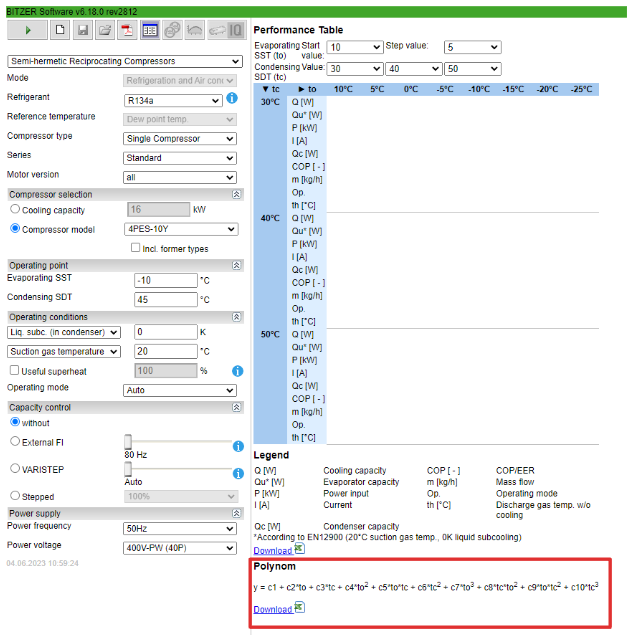
Task: Click the External FI frequency slider handle
Action: tap(128, 442)
